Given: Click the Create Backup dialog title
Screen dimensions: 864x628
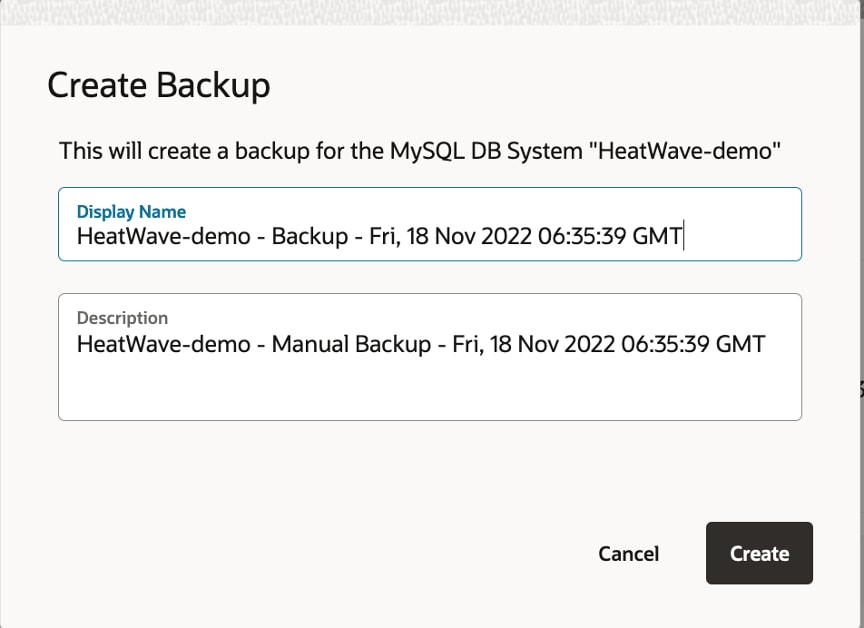Looking at the screenshot, I should click(159, 86).
